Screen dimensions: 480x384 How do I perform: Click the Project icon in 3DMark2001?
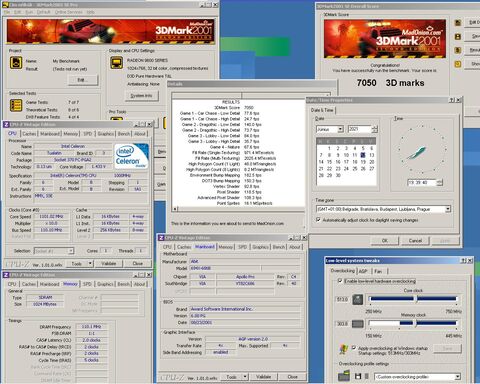point(16,63)
